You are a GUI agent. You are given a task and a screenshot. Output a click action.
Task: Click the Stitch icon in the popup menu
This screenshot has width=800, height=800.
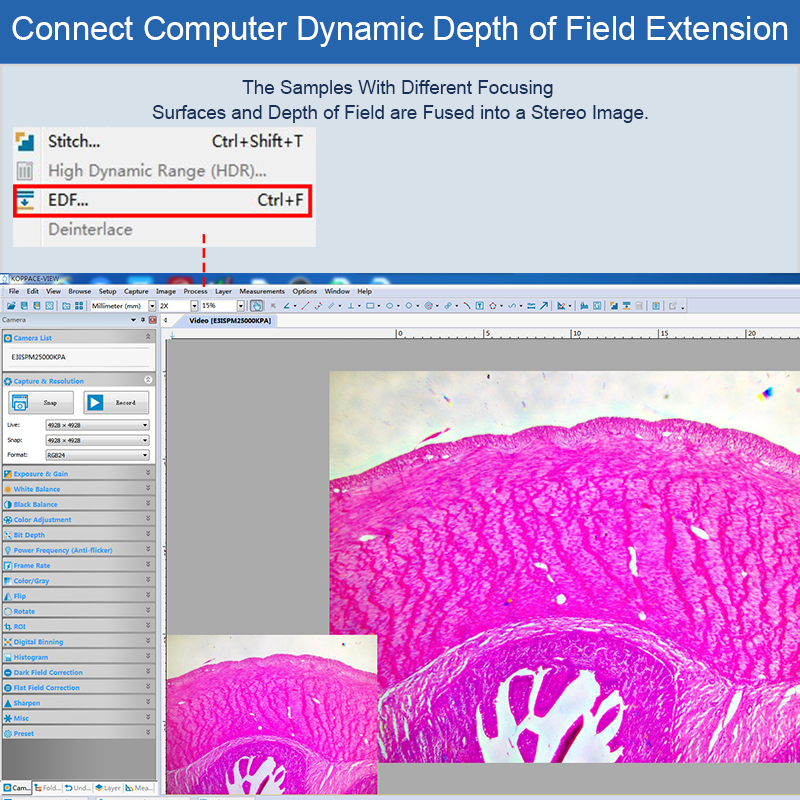(25, 142)
